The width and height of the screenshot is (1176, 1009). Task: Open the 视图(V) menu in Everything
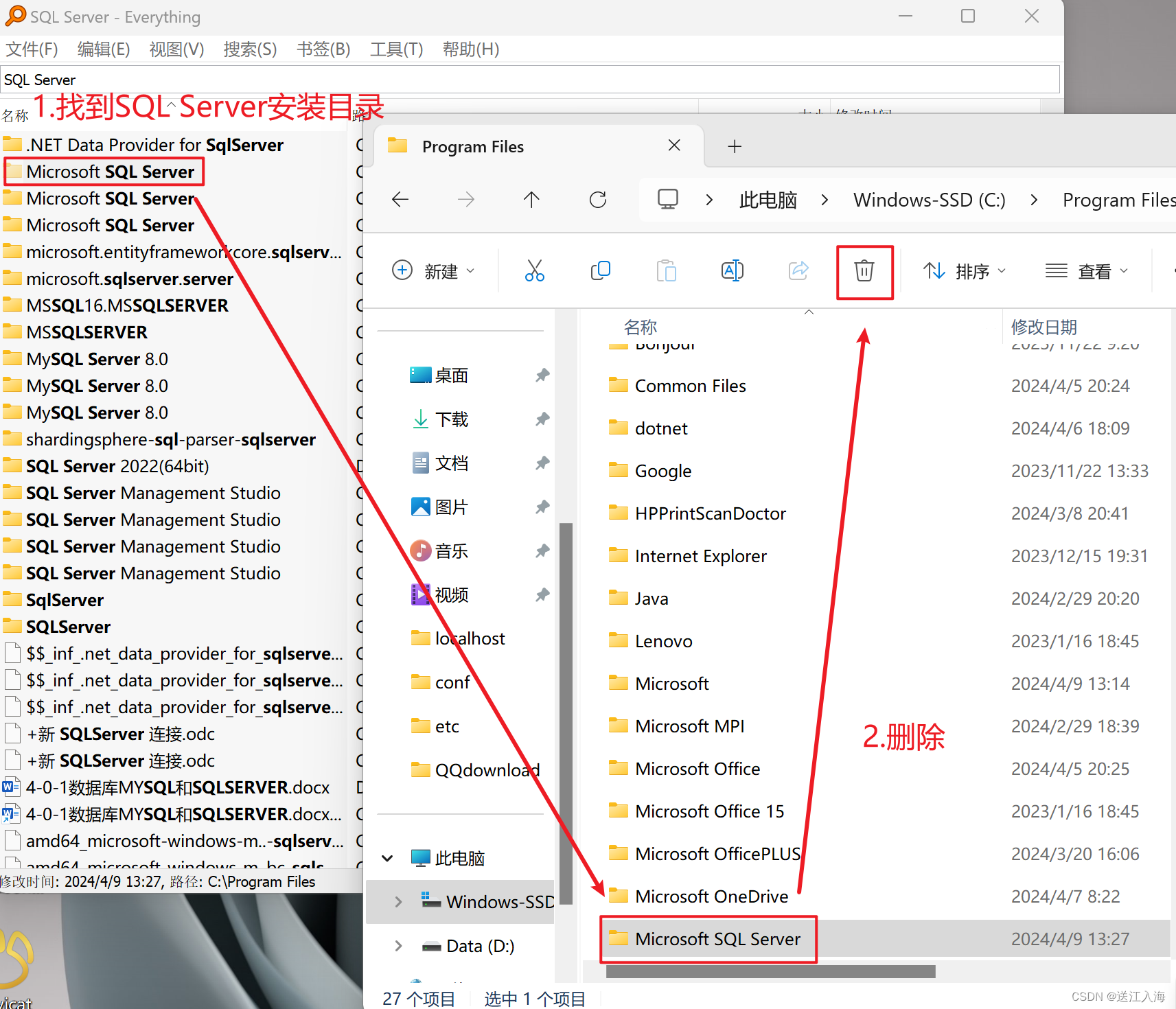point(176,49)
